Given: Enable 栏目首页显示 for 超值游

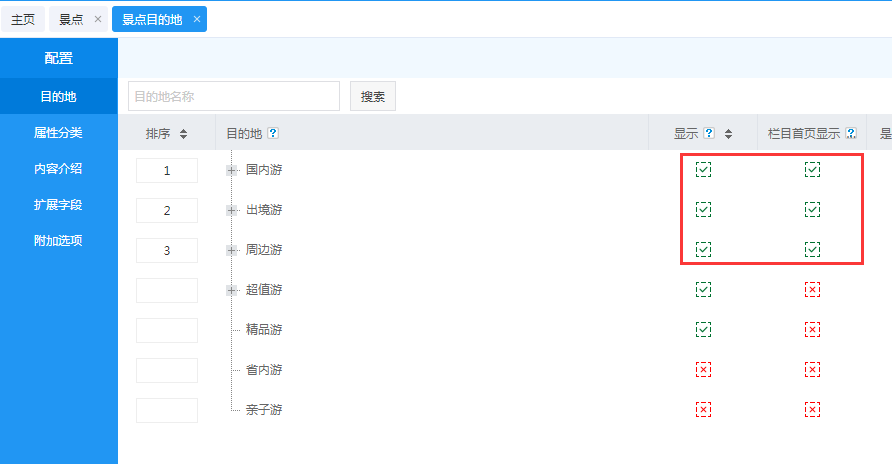Looking at the screenshot, I should 812,290.
